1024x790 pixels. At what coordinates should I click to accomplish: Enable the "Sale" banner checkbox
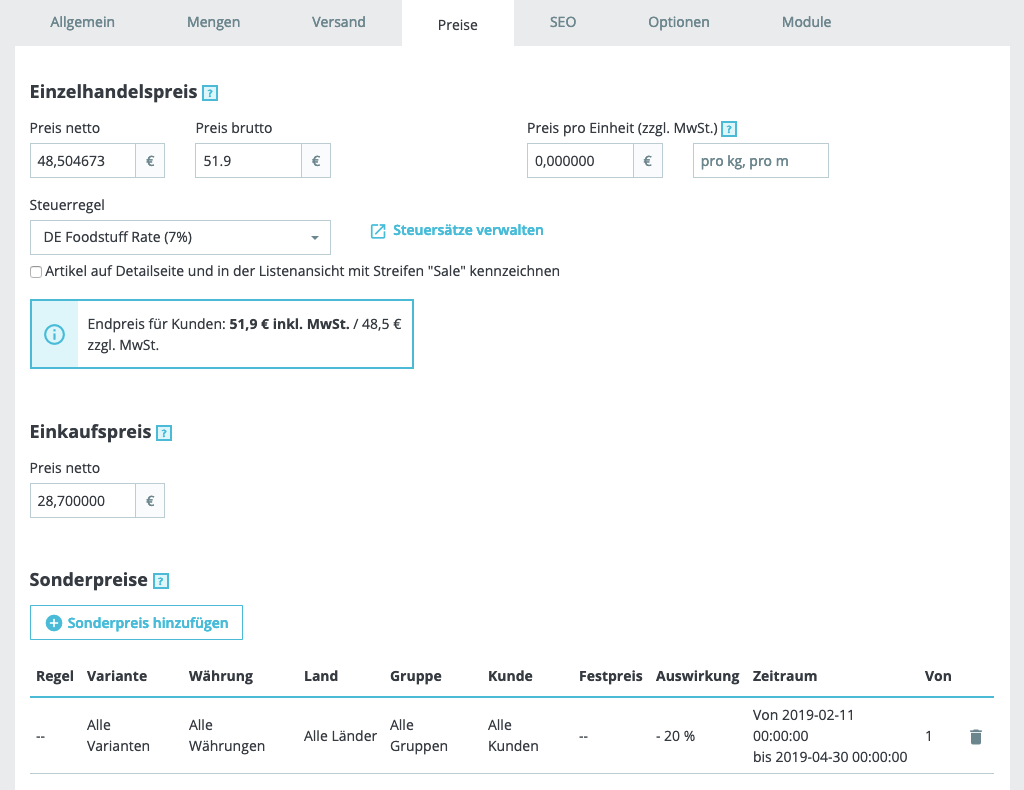pos(36,272)
